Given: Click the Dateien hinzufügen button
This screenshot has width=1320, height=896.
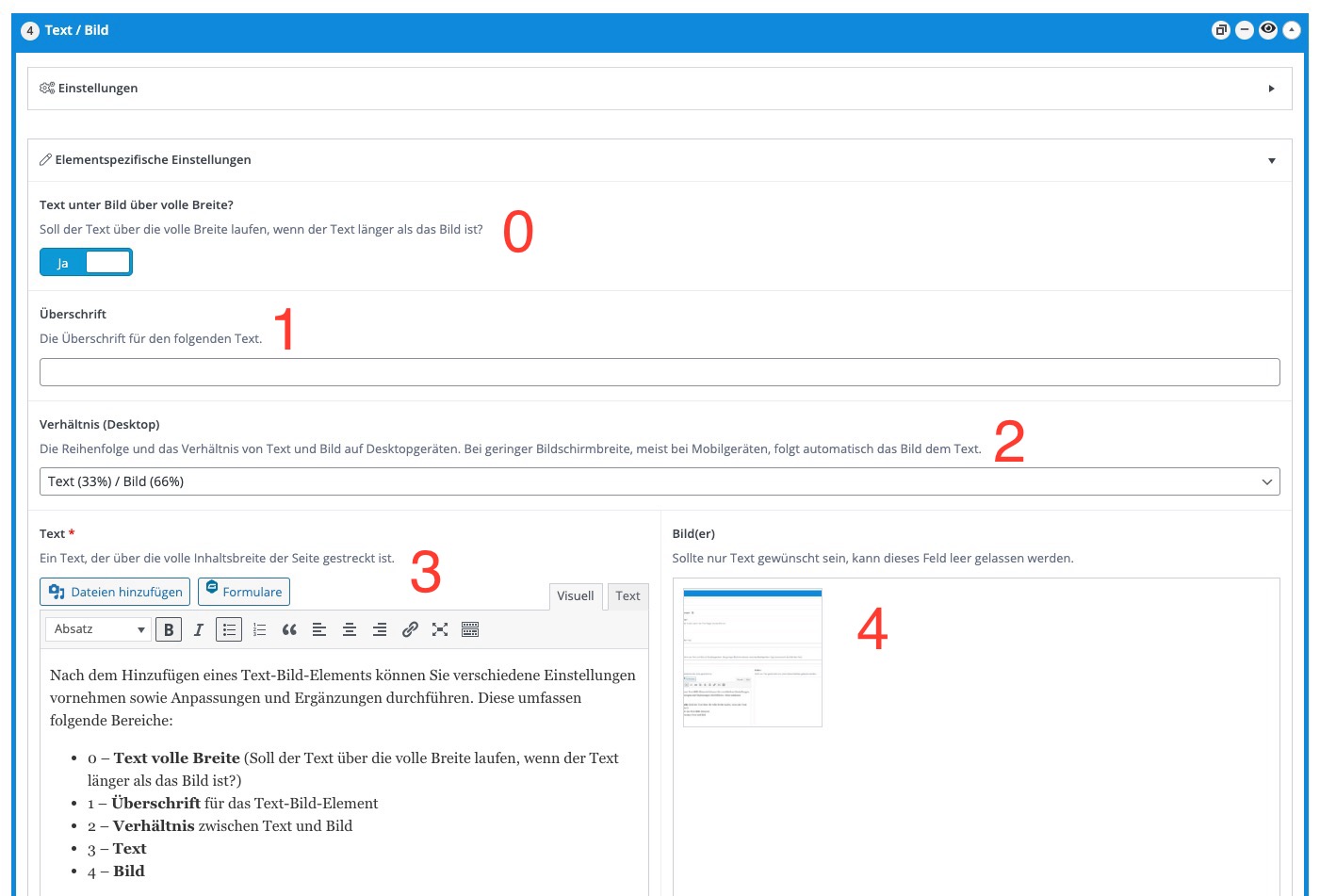Looking at the screenshot, I should pos(115,592).
